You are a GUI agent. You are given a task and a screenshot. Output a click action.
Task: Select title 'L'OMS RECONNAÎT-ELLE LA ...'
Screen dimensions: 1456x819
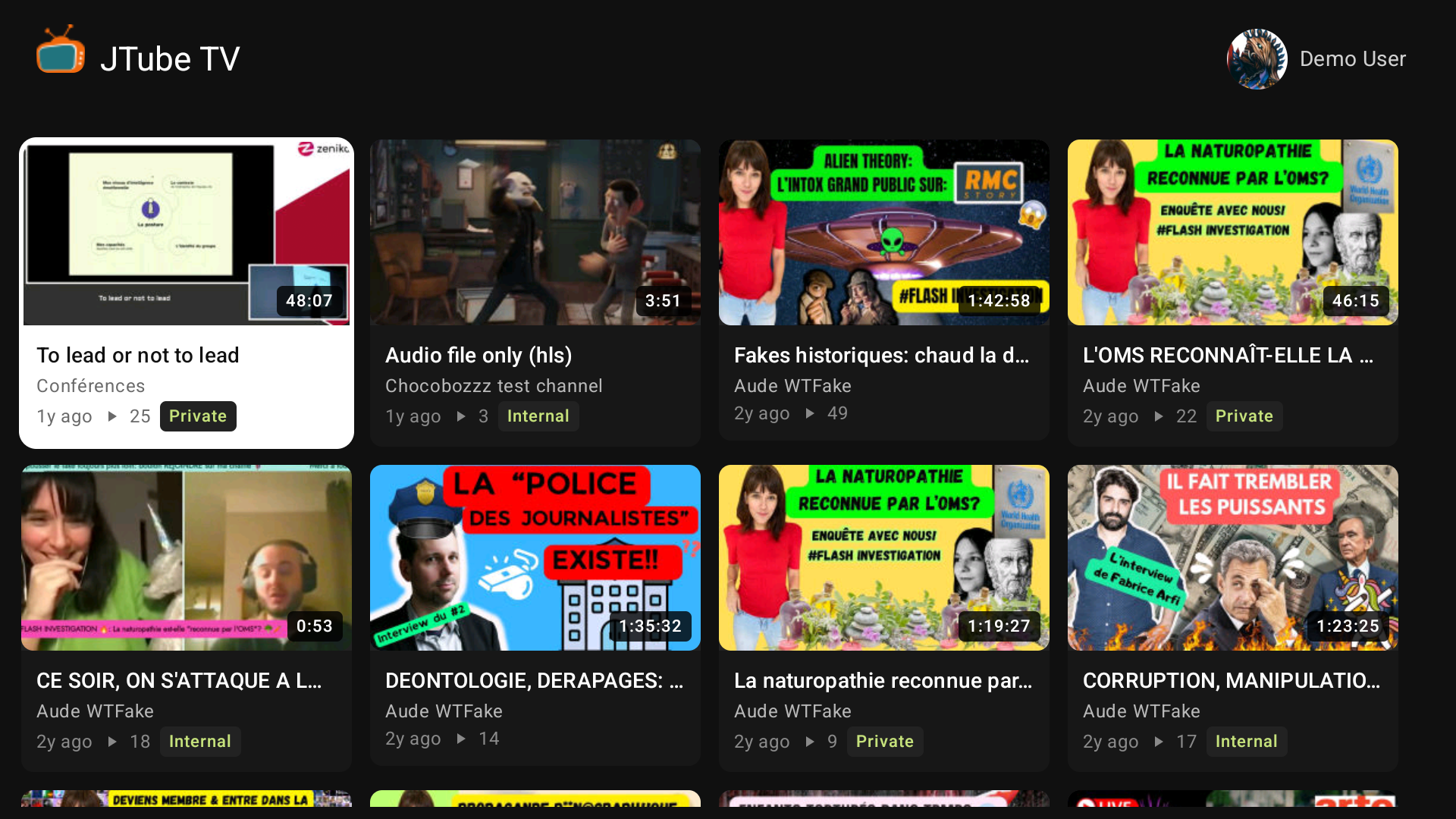point(1228,356)
